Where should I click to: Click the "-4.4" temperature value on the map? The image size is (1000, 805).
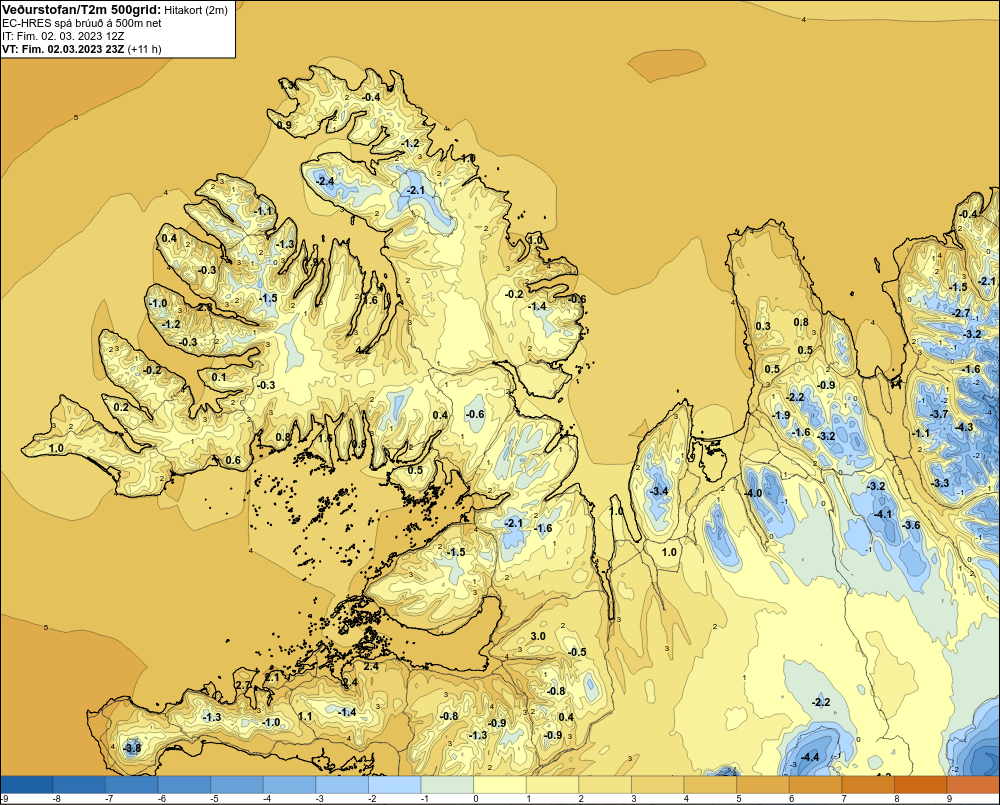coord(809,757)
